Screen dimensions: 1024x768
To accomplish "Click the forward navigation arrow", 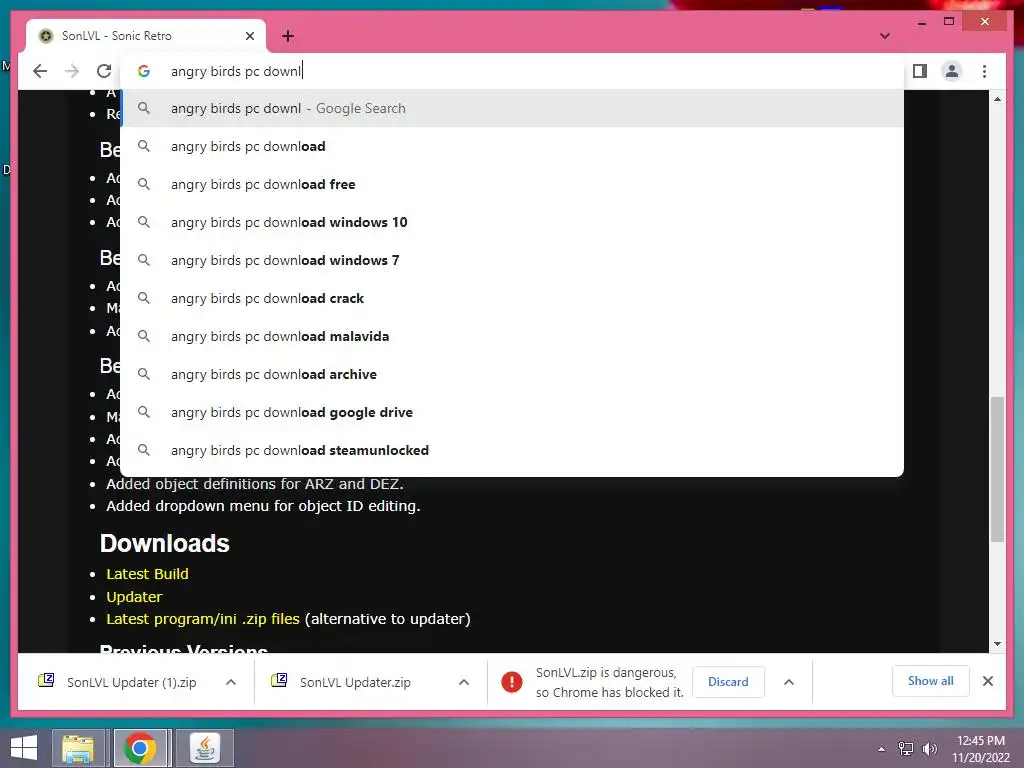I will click(x=72, y=71).
